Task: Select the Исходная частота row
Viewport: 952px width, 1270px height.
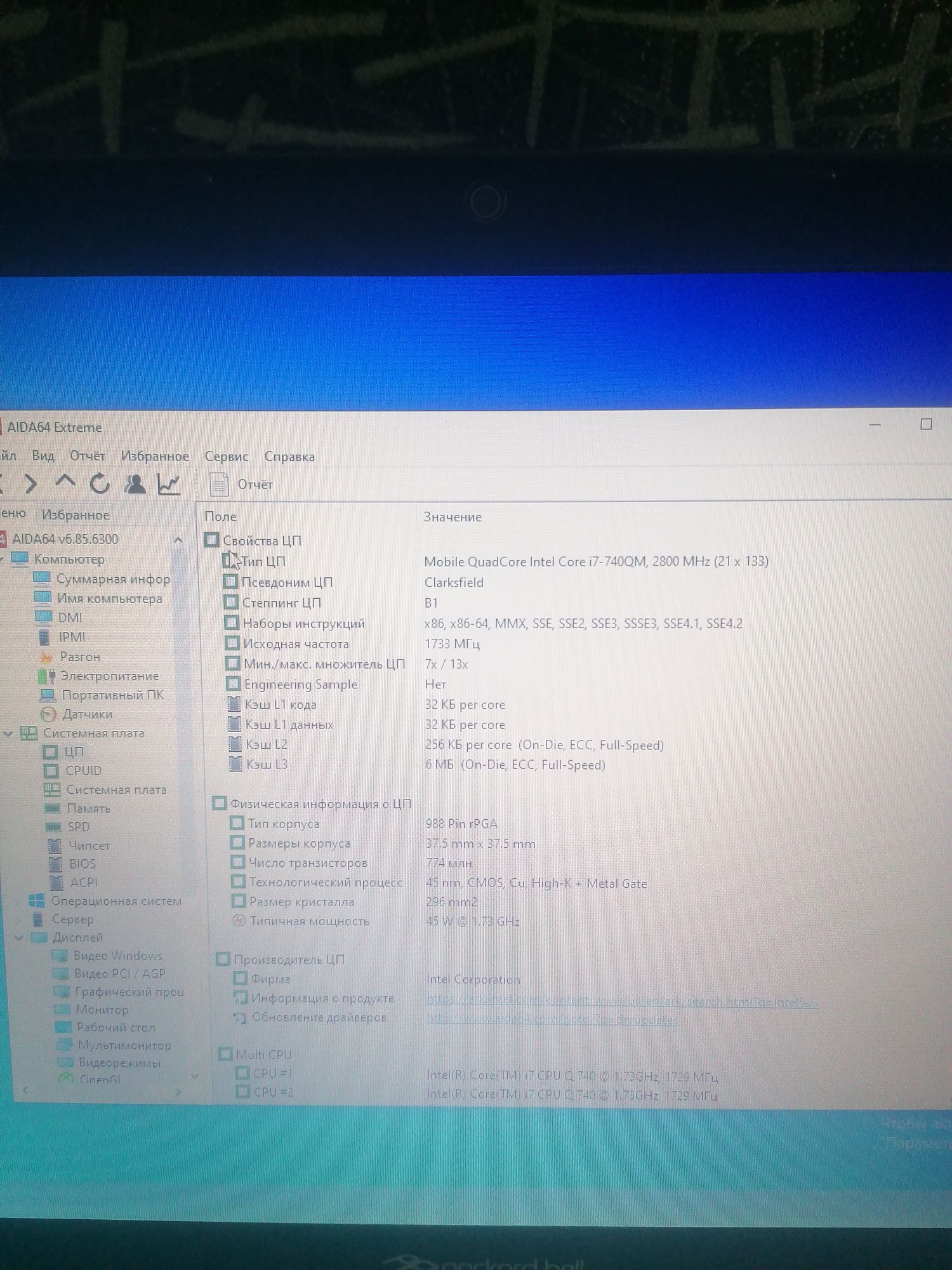Action: pos(353,644)
